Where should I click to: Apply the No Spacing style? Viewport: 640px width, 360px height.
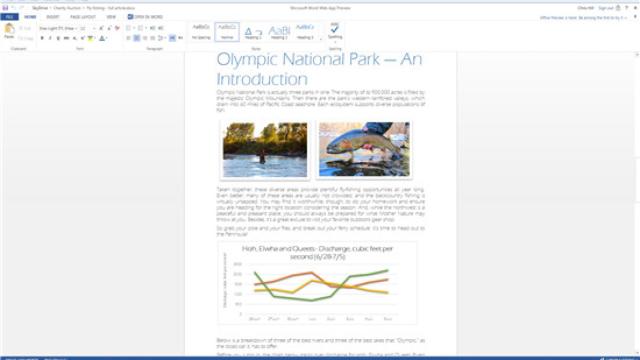(201, 32)
